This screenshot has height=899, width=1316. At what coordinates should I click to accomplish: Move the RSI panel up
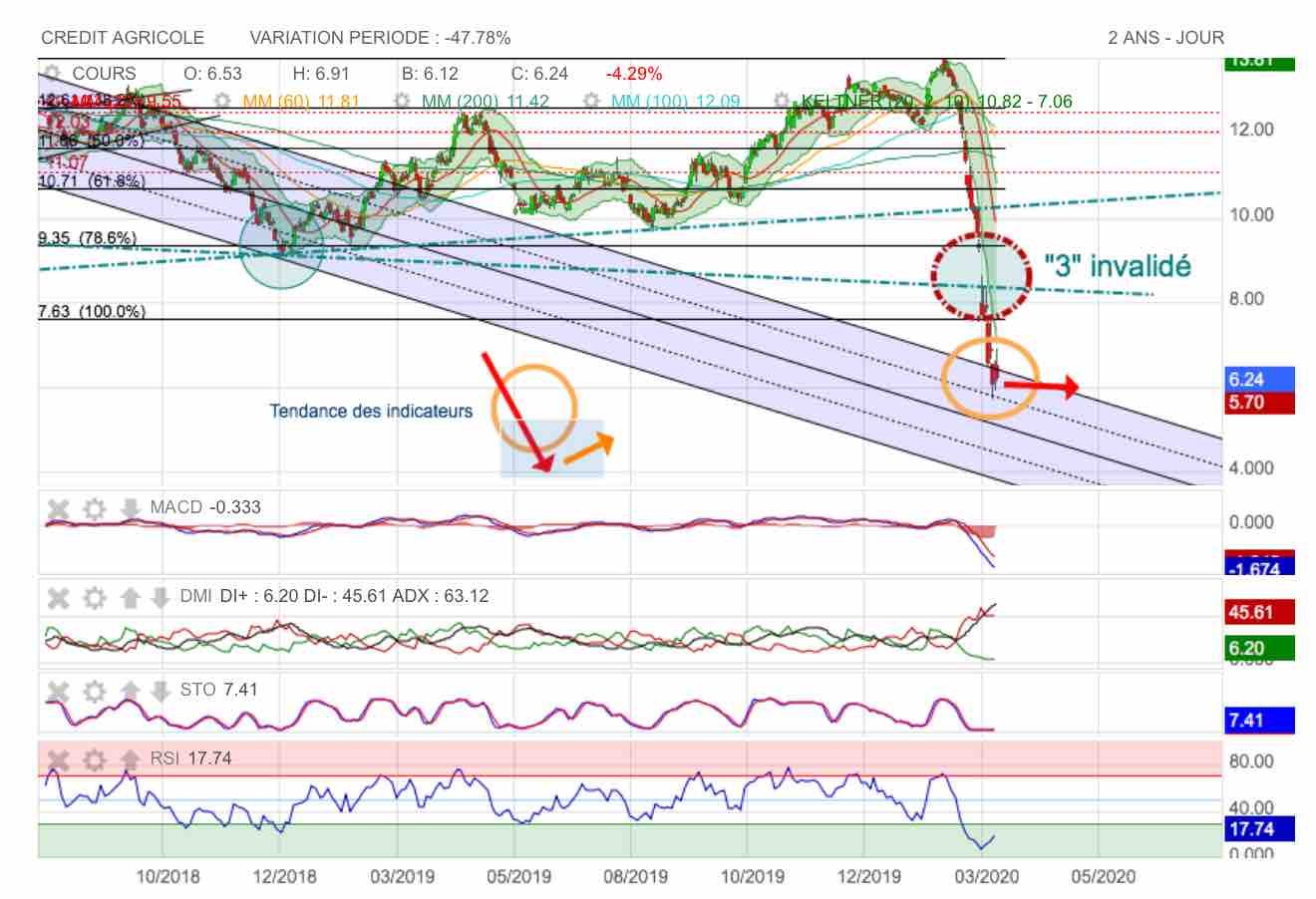[x=130, y=759]
